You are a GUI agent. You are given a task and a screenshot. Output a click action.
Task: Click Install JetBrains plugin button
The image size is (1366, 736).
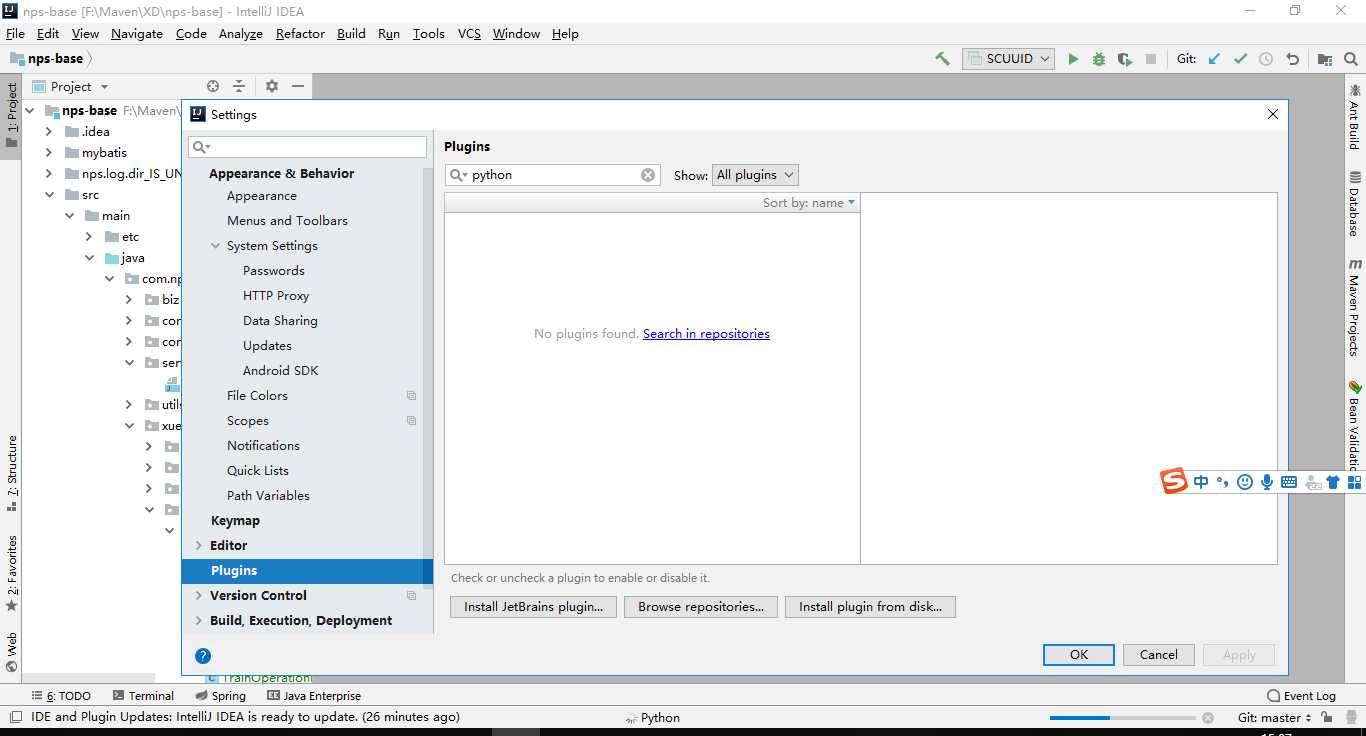(533, 607)
